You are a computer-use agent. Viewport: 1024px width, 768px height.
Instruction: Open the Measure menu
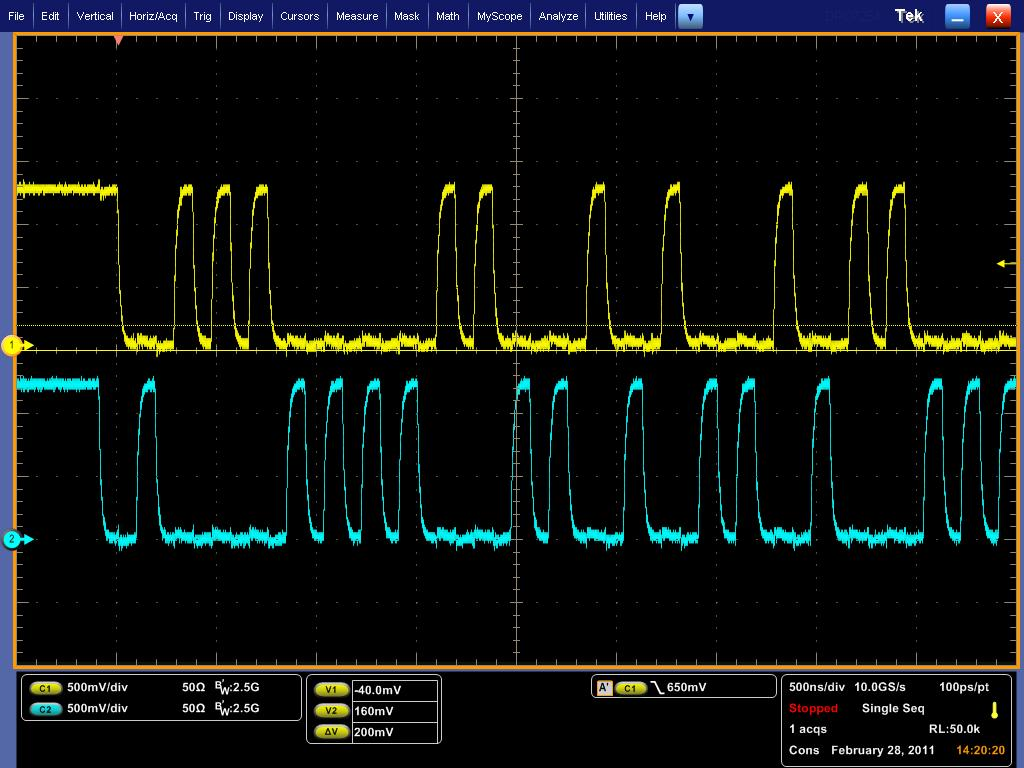point(357,16)
